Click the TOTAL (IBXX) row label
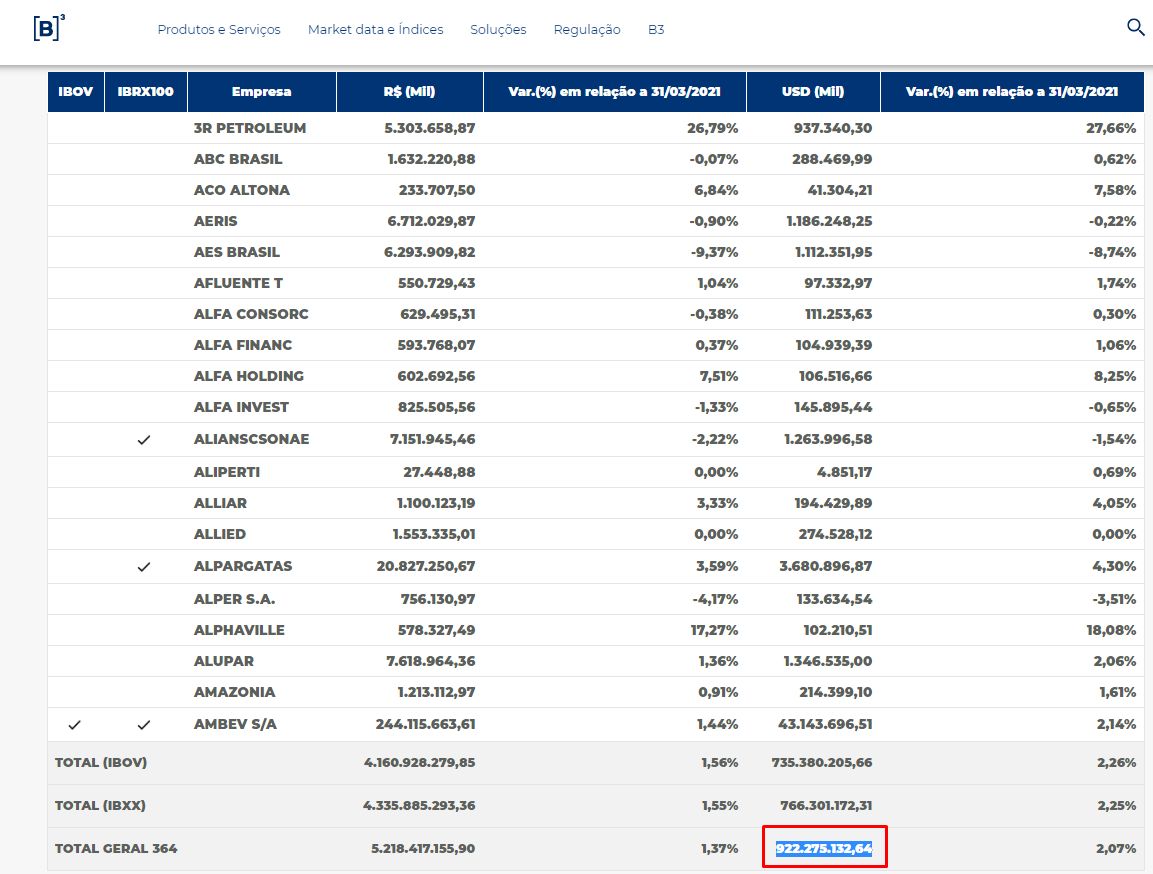This screenshot has height=874, width=1153. pos(100,805)
